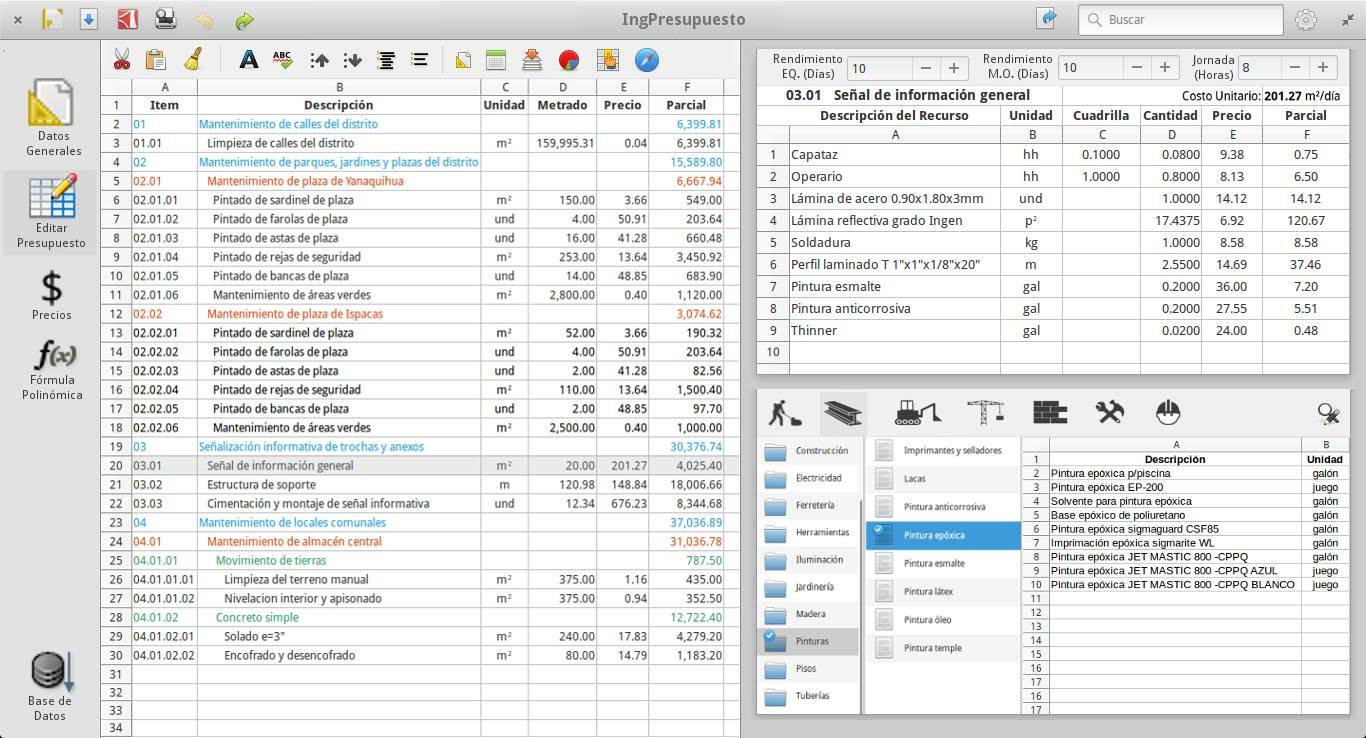Select the tower crane category icon
Image resolution: width=1366 pixels, height=738 pixels.
[985, 412]
